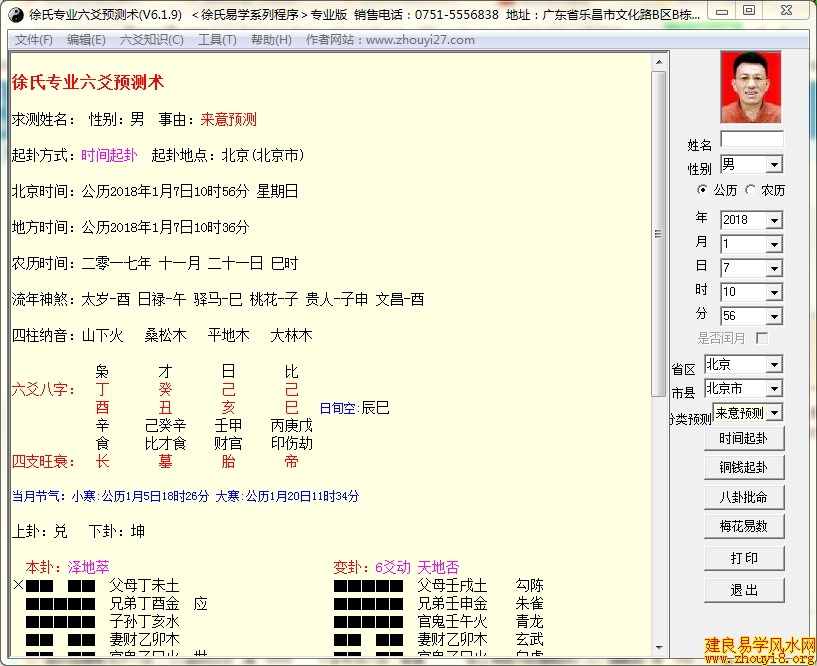Click the yin-yang app icon in title bar
Image resolution: width=817 pixels, height=666 pixels.
tap(13, 14)
